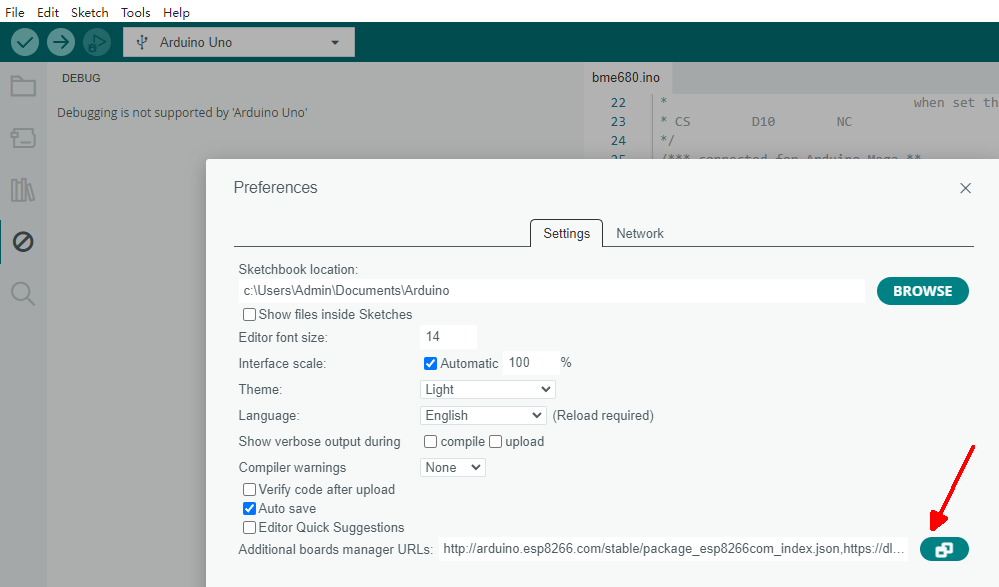This screenshot has height=587, width=999.
Task: Click the 'Compiler warnings' label
Action: click(x=292, y=468)
